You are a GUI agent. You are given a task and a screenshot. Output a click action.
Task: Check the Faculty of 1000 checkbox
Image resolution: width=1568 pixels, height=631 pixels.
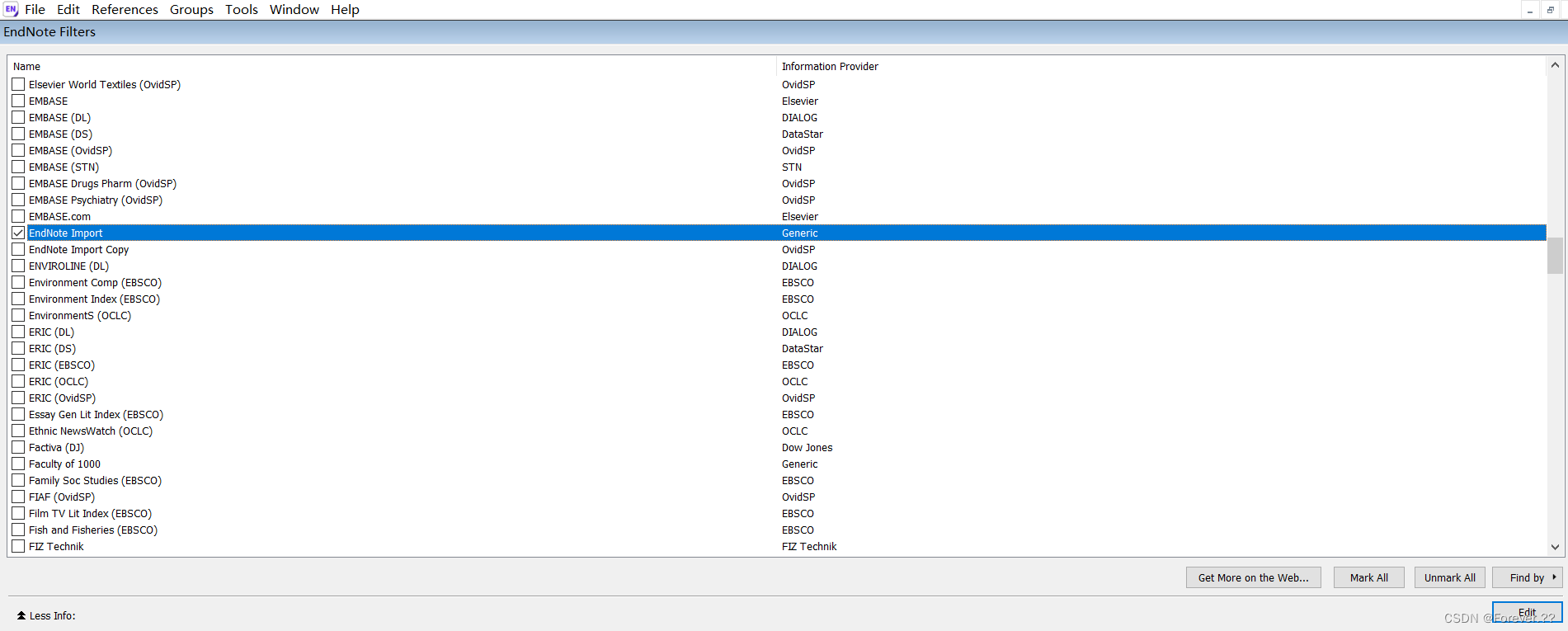(x=18, y=464)
